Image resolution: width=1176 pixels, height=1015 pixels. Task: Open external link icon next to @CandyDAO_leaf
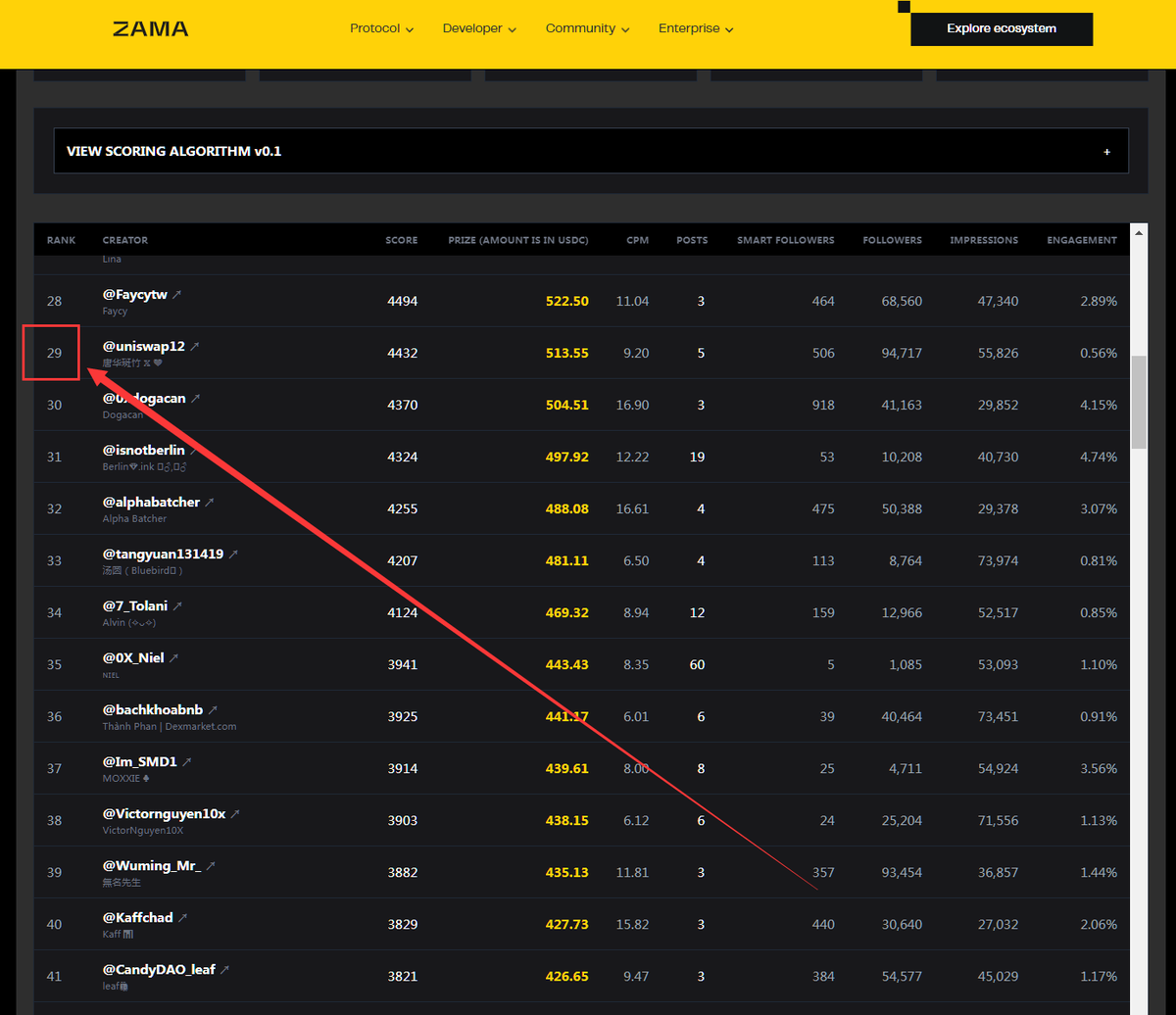click(x=223, y=969)
